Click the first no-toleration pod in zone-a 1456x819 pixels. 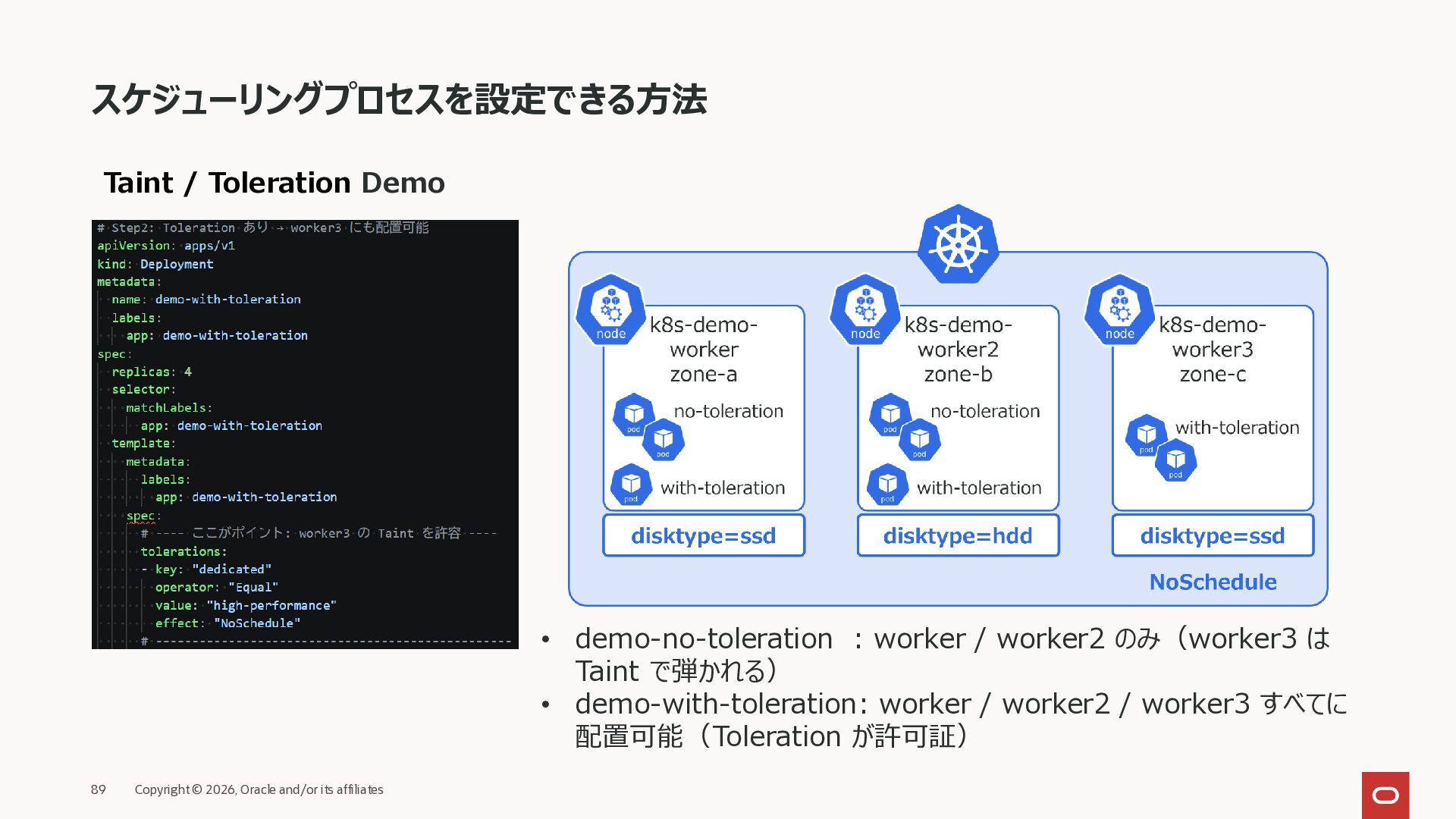[634, 415]
